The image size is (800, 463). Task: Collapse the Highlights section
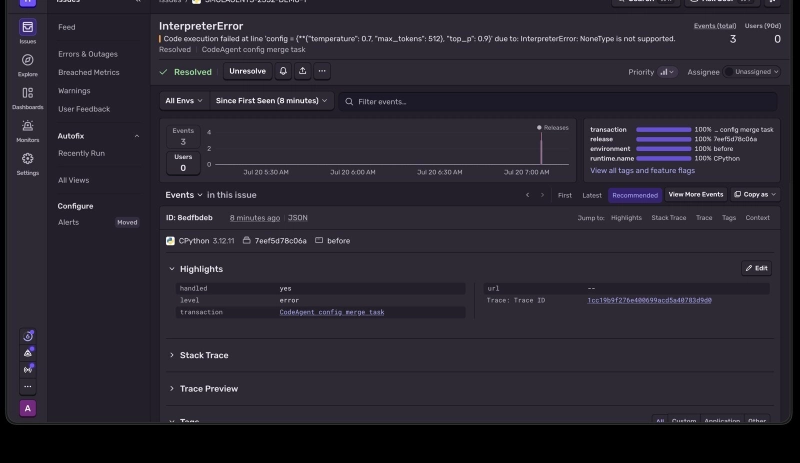[x=172, y=269]
